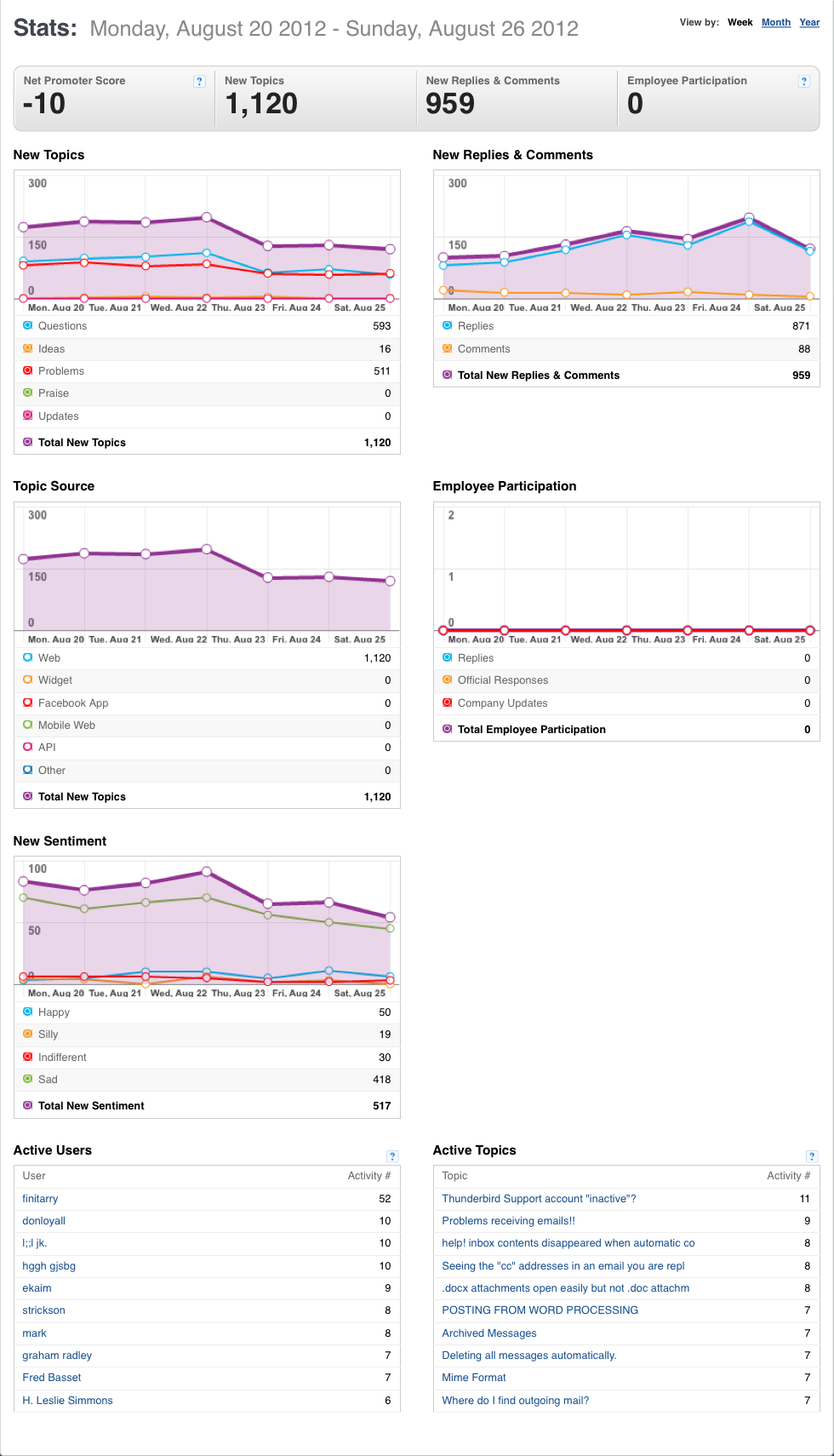Viewport: 834px width, 1456px height.
Task: Select the Week view option
Action: [740, 22]
